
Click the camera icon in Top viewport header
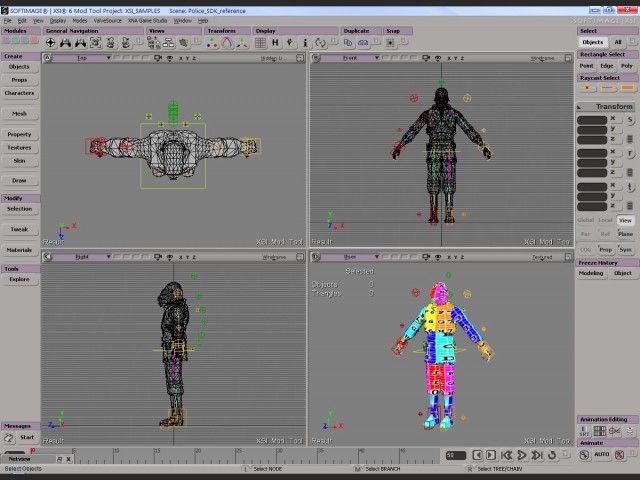pyautogui.click(x=158, y=58)
